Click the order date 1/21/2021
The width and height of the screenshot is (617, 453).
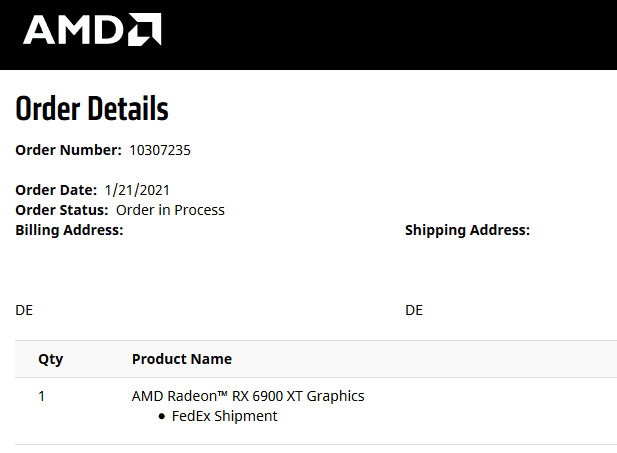pos(138,190)
